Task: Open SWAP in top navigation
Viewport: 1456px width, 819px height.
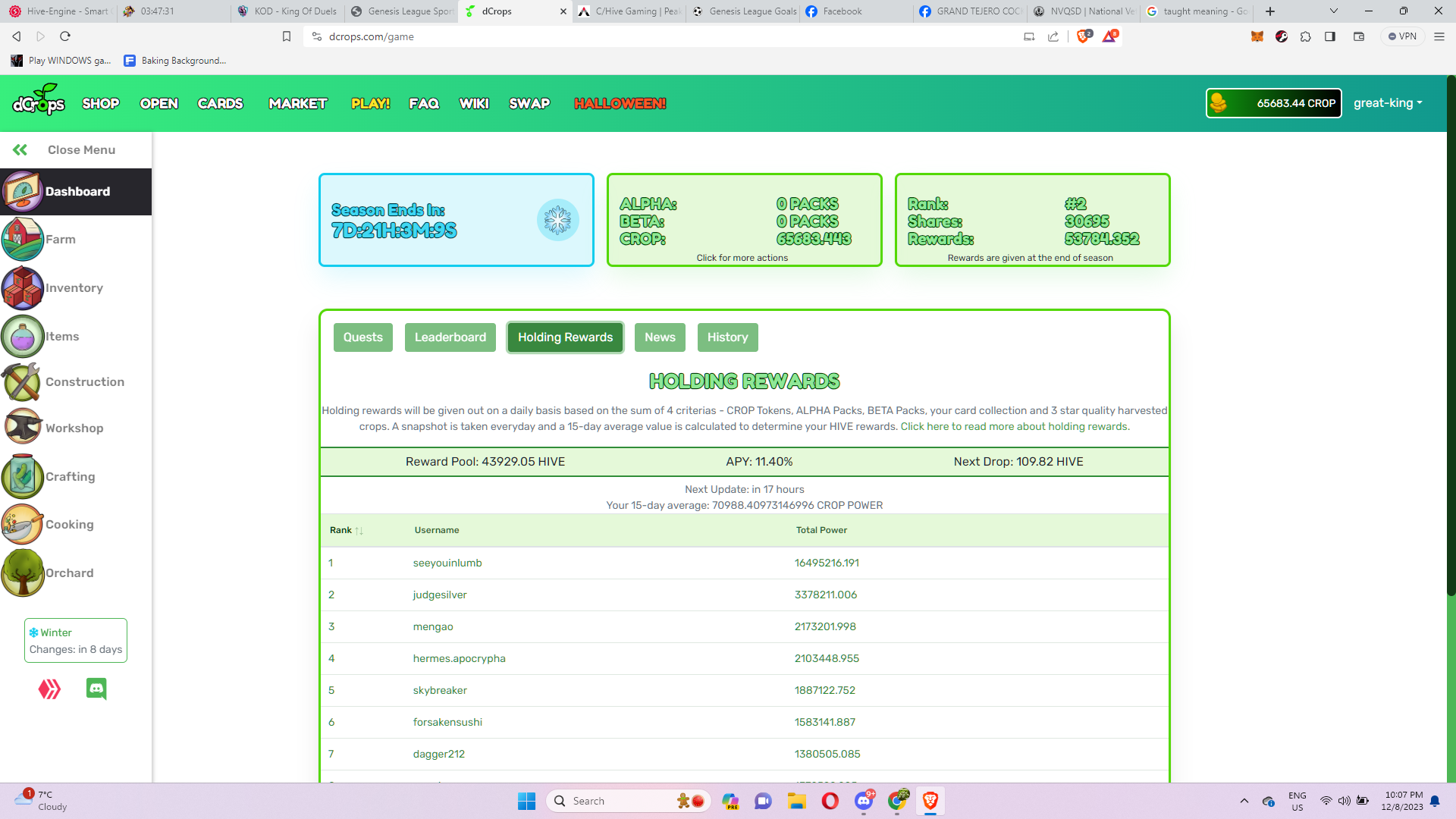Action: point(529,103)
